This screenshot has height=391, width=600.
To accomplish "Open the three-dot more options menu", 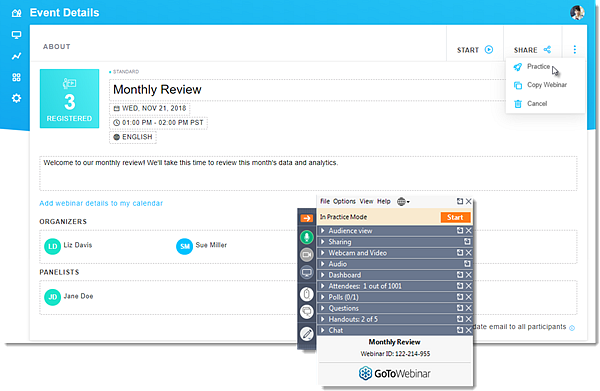I will [x=574, y=50].
